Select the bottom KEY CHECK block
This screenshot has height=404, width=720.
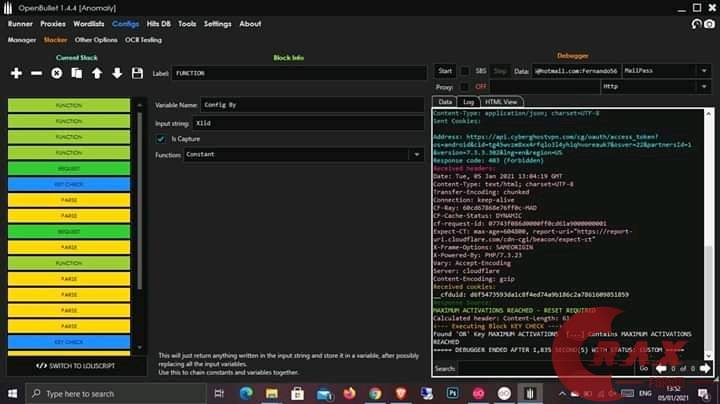pyautogui.click(x=69, y=342)
